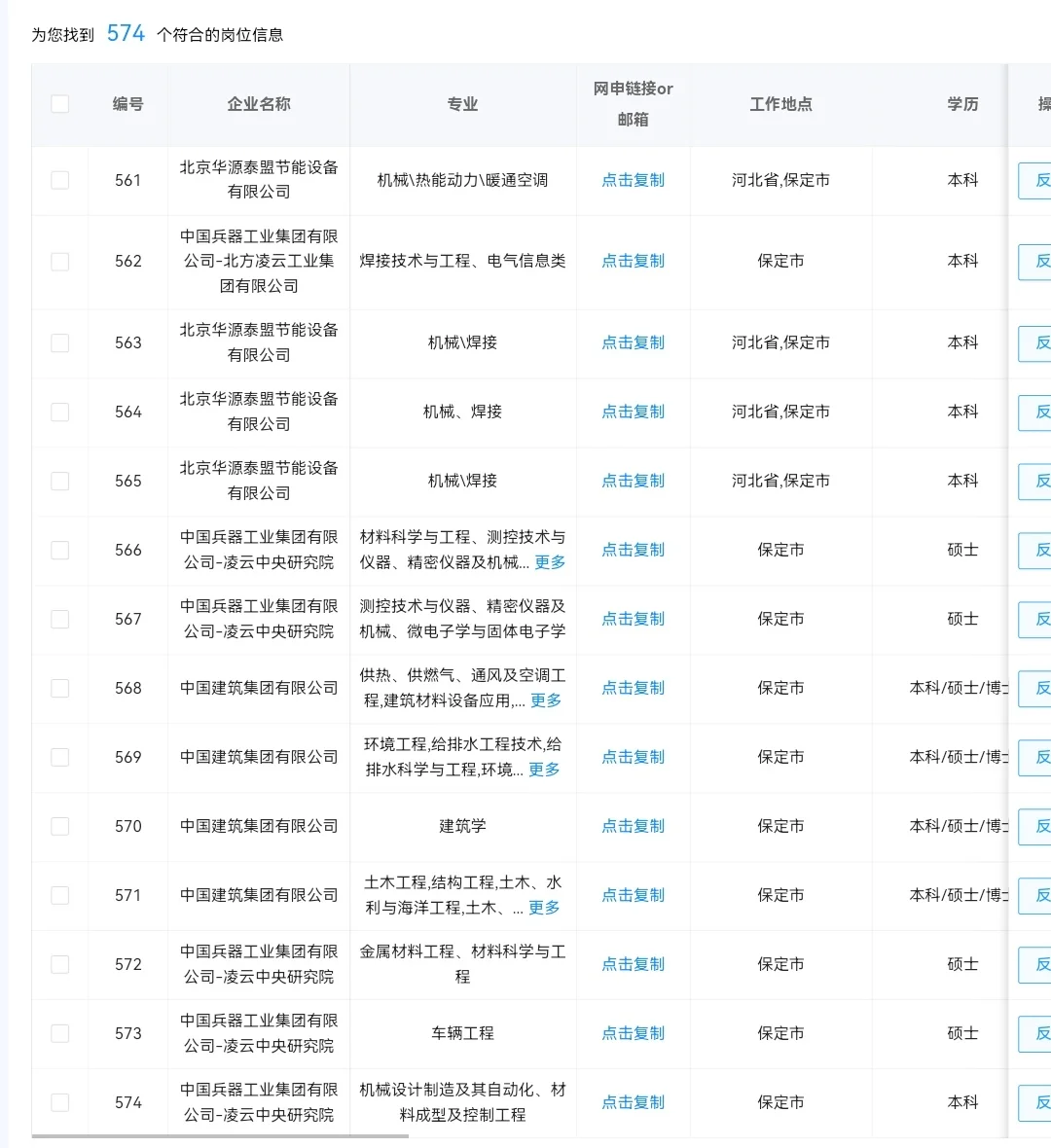Click the 专业 column header

coord(463,104)
